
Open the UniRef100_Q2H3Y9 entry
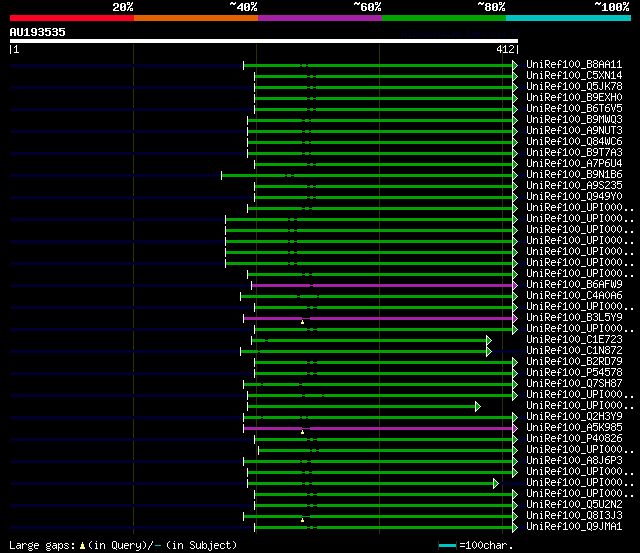click(x=574, y=417)
